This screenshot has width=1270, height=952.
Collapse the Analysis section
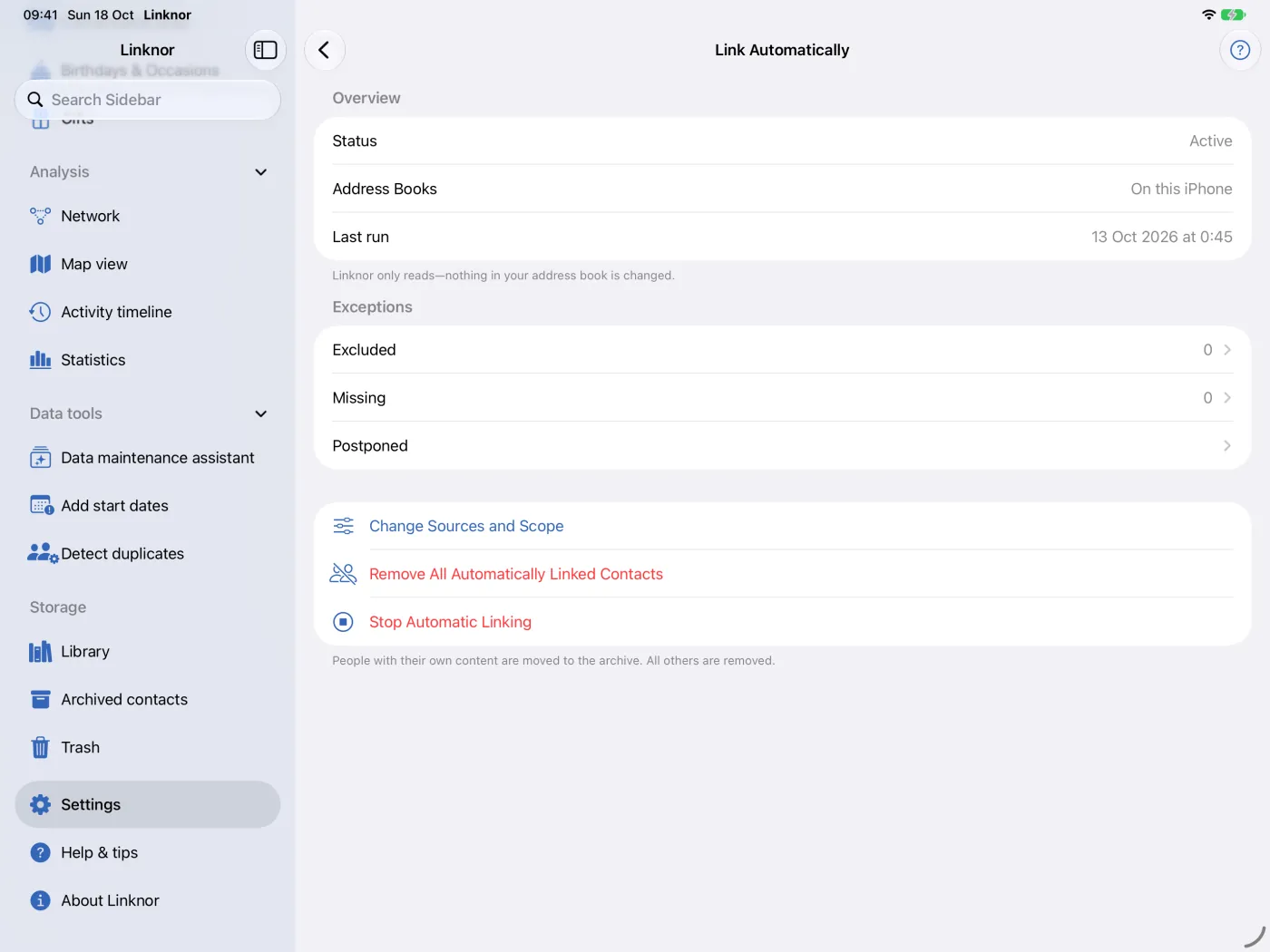[261, 172]
